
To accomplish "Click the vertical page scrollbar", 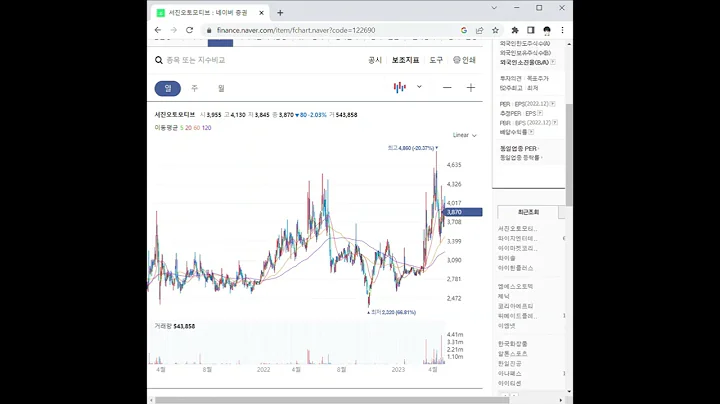I will coord(569,154).
